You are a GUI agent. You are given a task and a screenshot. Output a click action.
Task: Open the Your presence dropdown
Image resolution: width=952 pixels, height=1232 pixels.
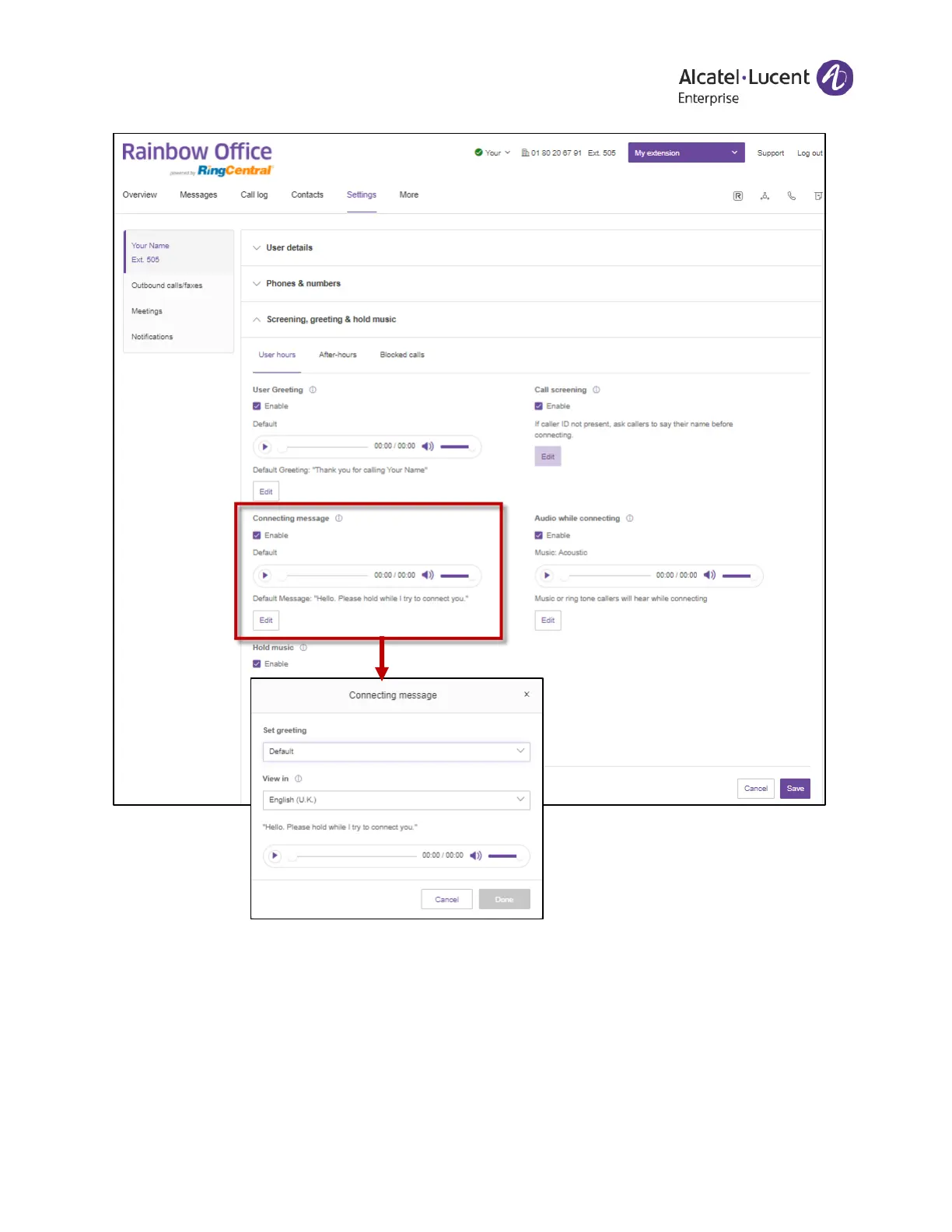(x=498, y=152)
